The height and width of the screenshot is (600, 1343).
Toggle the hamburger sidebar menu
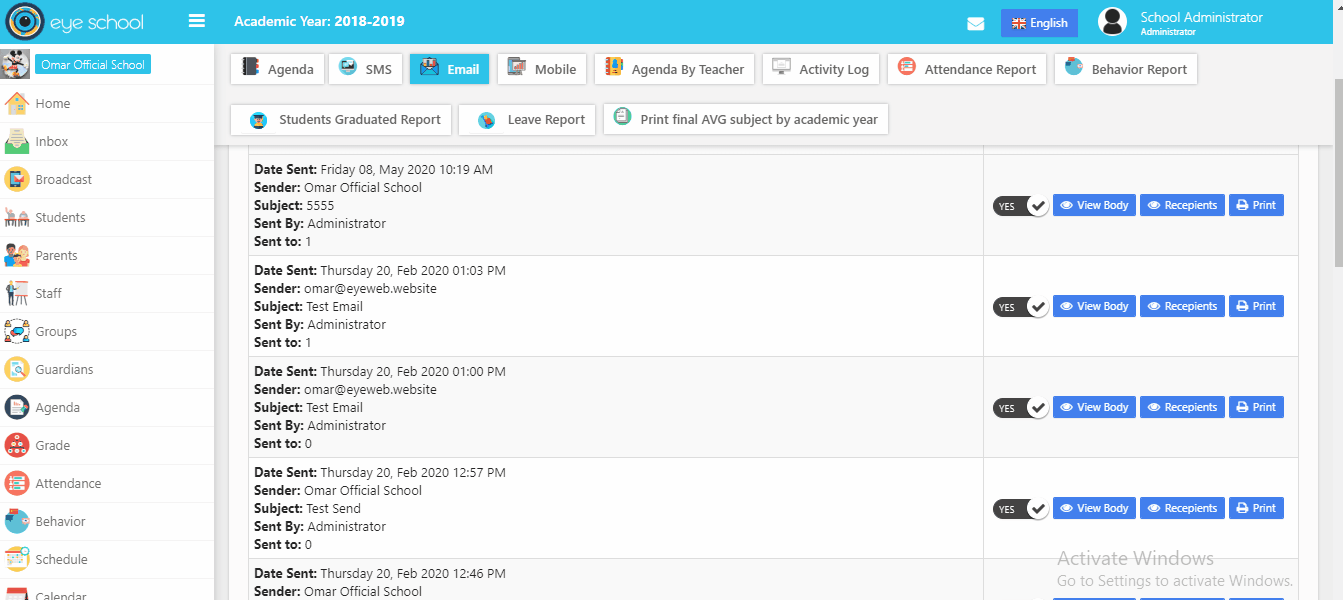197,21
